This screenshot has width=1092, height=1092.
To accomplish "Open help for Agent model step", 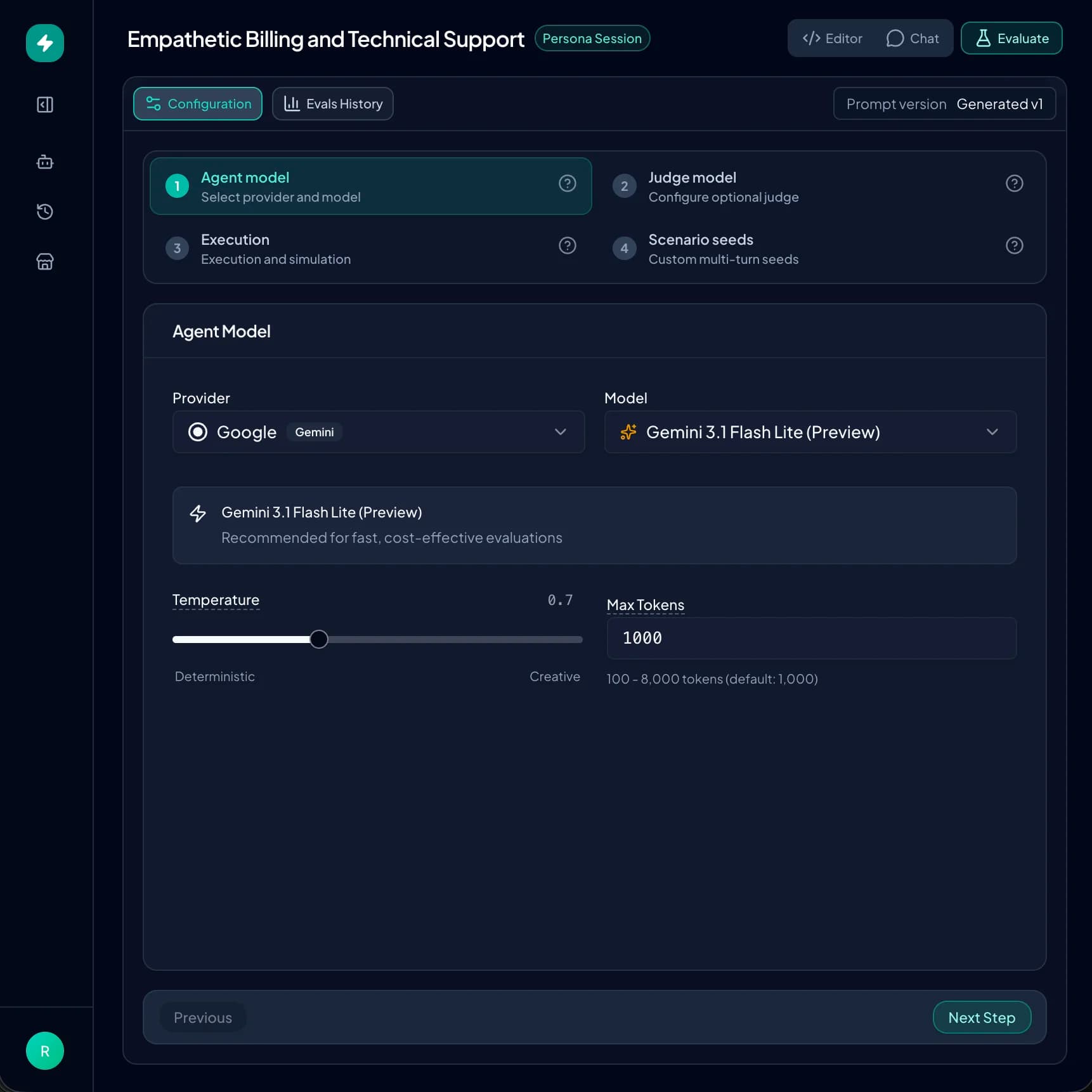I will (567, 183).
